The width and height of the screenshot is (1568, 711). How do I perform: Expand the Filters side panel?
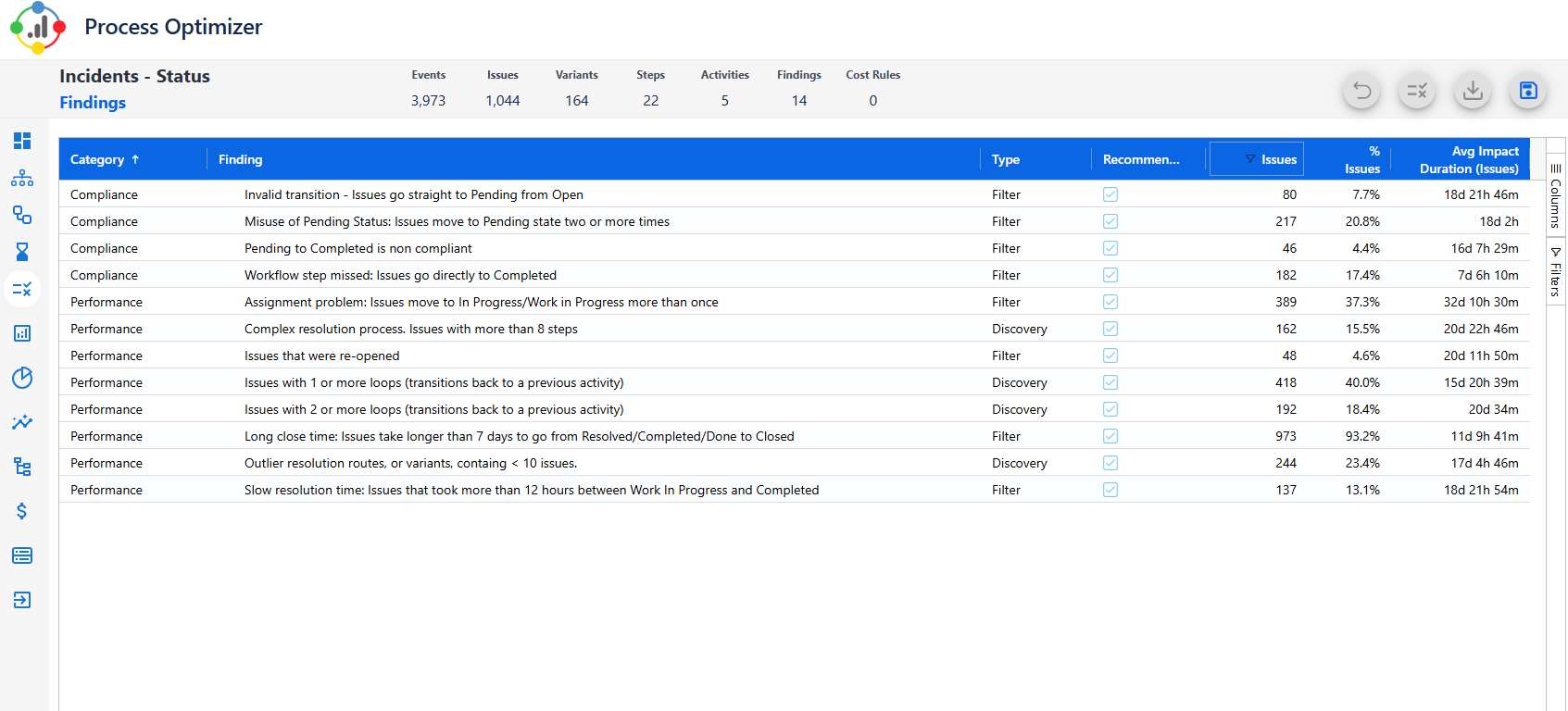click(x=1556, y=272)
